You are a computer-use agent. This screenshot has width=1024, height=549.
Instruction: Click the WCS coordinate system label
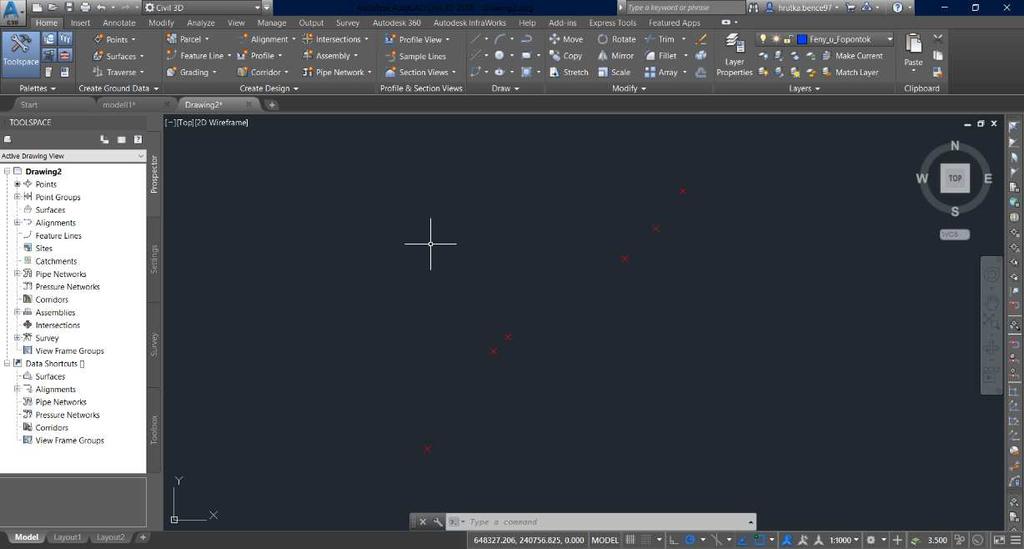(954, 234)
